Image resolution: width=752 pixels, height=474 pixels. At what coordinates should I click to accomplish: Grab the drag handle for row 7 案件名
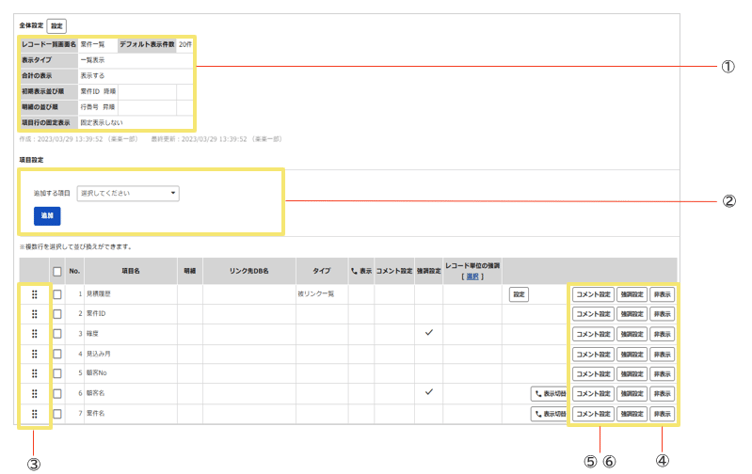pos(35,414)
